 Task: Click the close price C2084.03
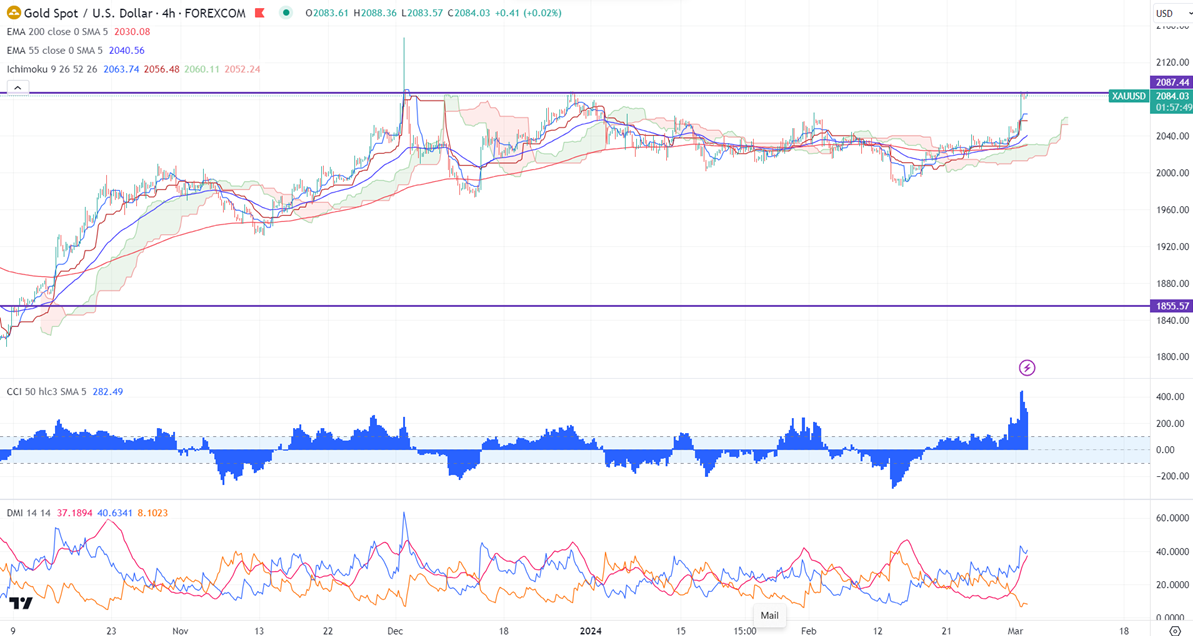tap(469, 13)
